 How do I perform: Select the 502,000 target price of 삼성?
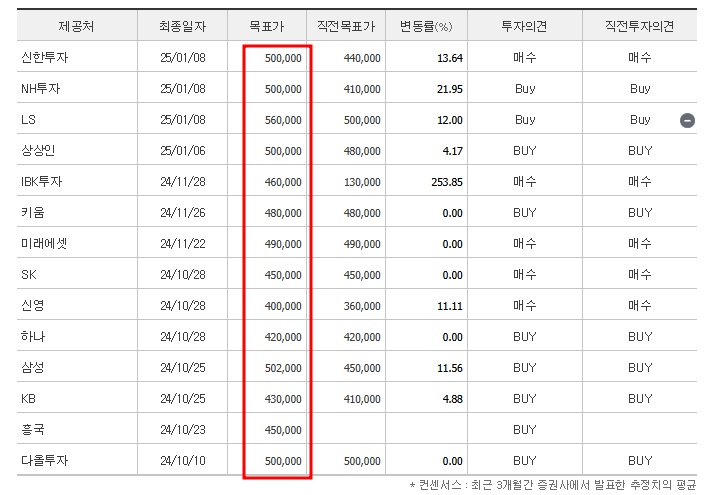[x=283, y=368]
